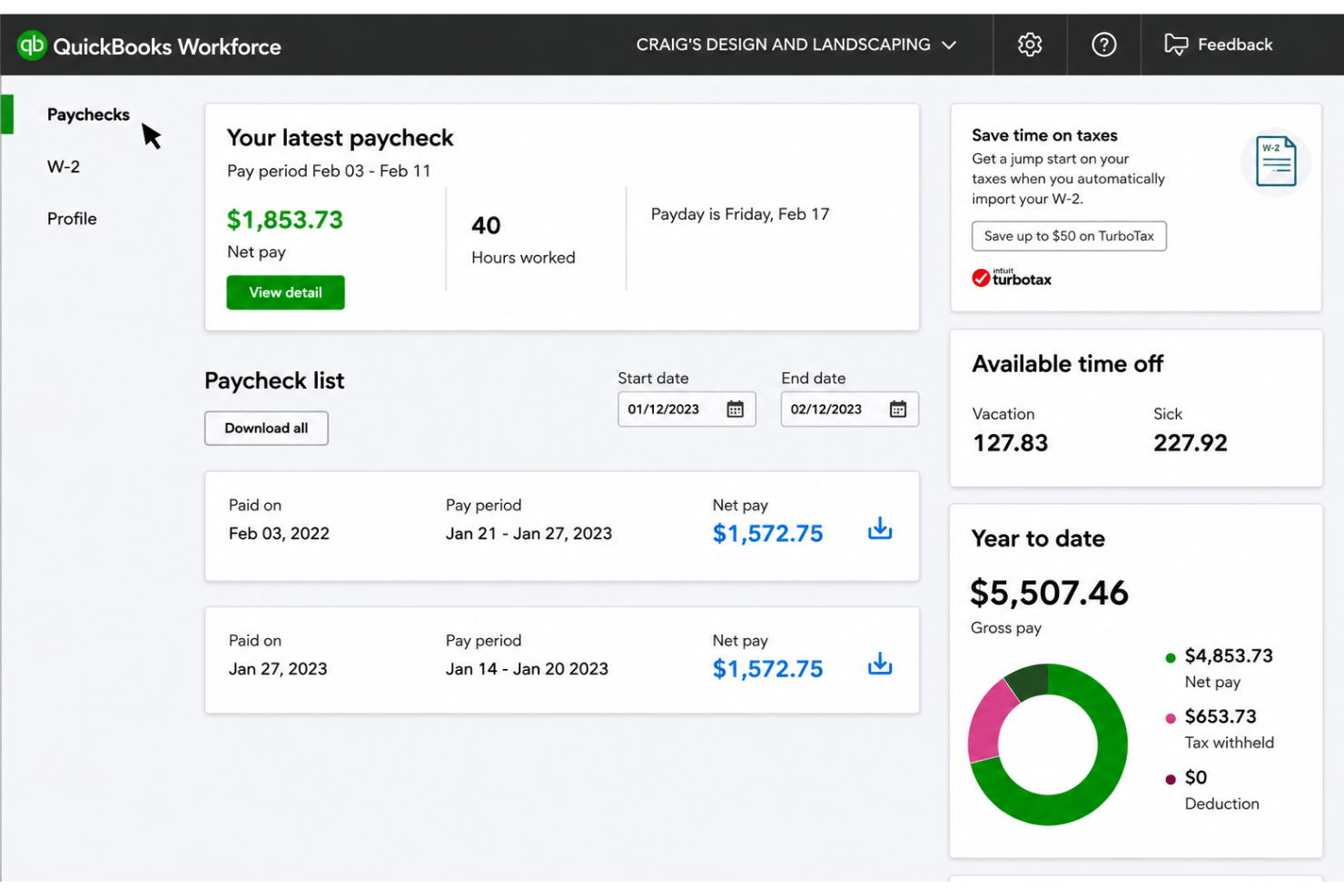This screenshot has height=896, width=1344.
Task: Open the settings gear icon
Action: 1030,44
